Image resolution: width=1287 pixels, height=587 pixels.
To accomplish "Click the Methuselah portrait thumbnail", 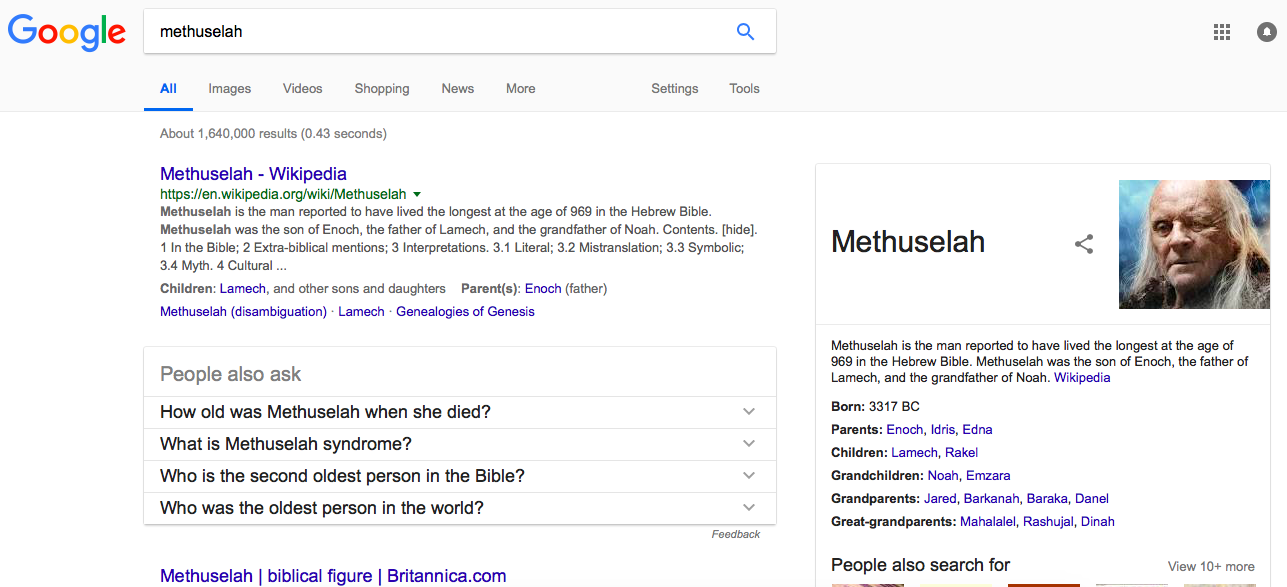I will click(x=1193, y=244).
